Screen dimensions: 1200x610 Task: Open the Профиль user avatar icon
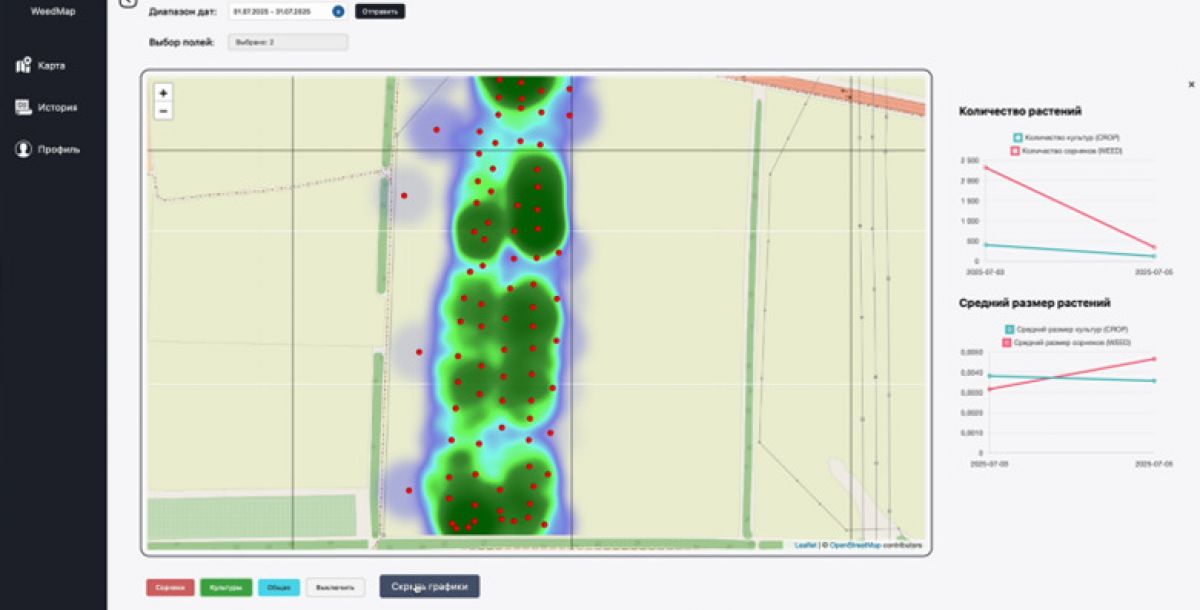pos(24,149)
